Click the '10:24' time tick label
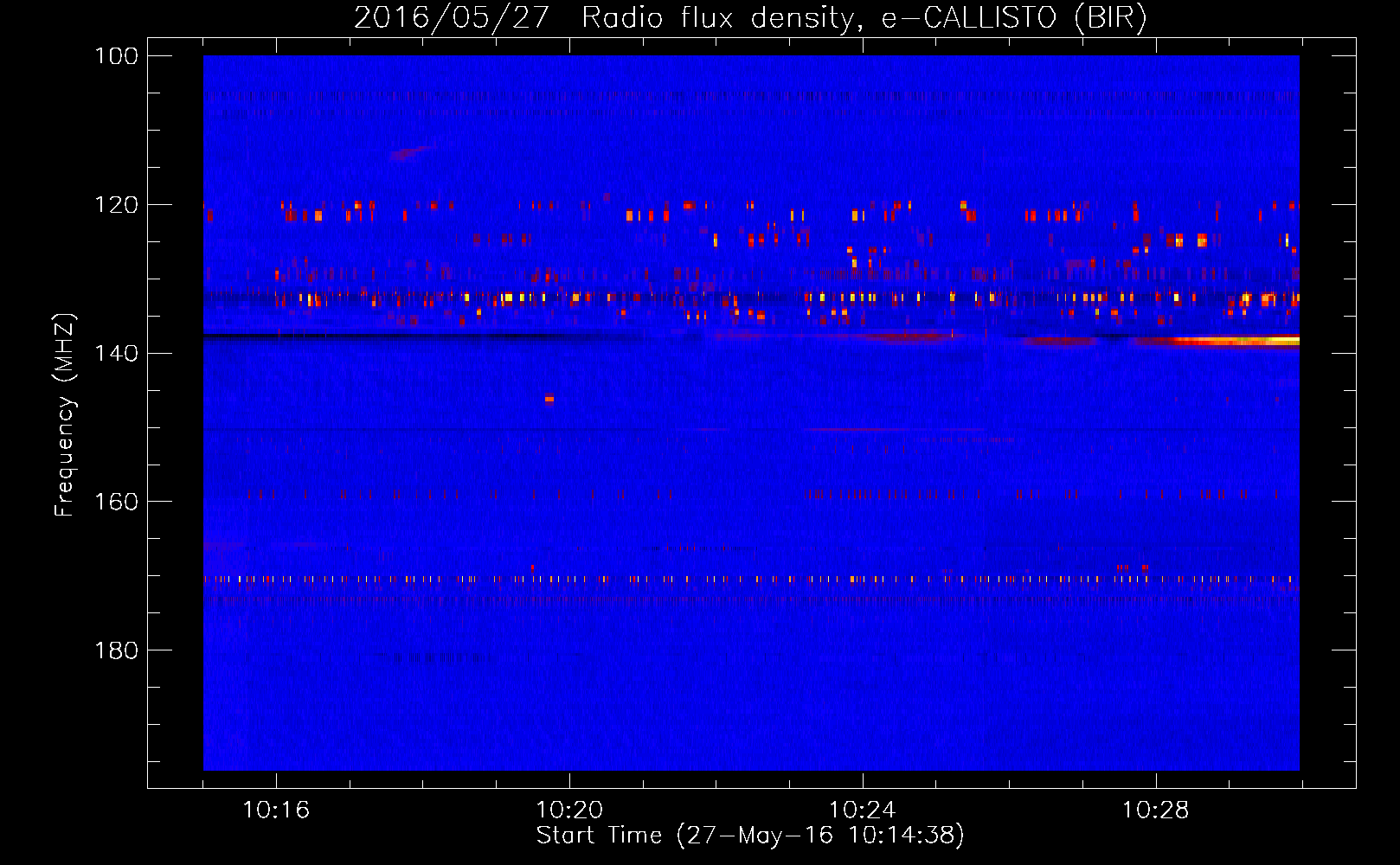The width and height of the screenshot is (1400, 865). click(x=863, y=811)
